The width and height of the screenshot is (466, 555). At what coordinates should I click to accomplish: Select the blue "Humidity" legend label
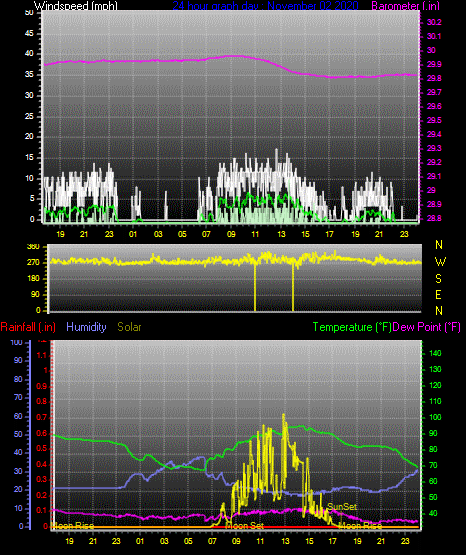(86, 327)
